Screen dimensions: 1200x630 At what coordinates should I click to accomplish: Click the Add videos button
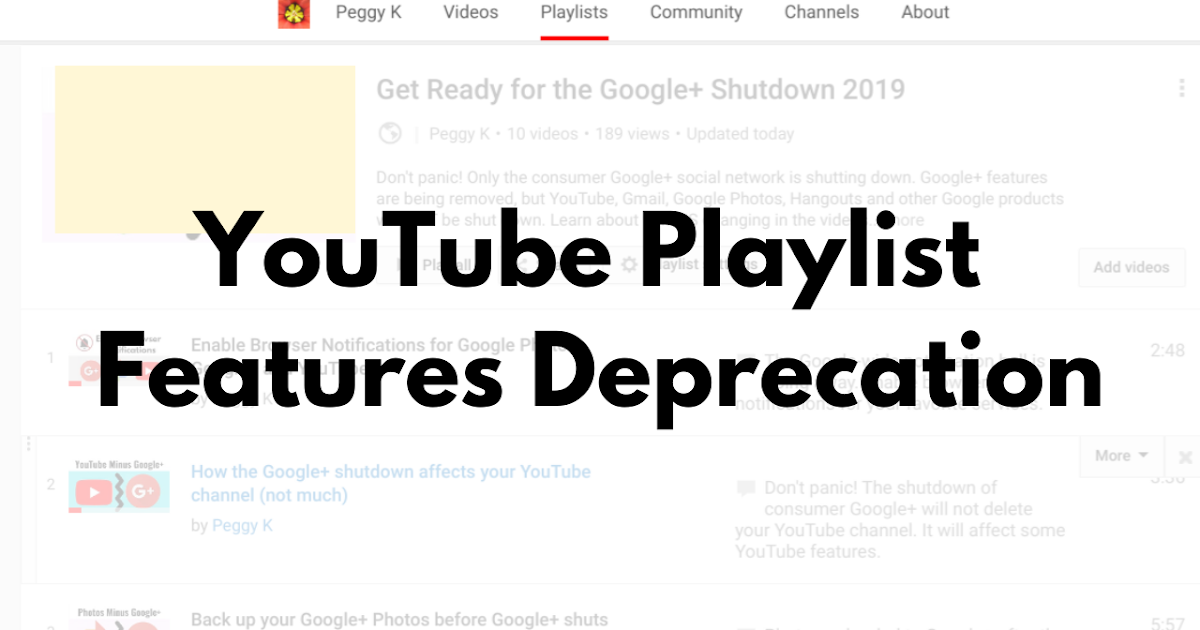point(1131,267)
